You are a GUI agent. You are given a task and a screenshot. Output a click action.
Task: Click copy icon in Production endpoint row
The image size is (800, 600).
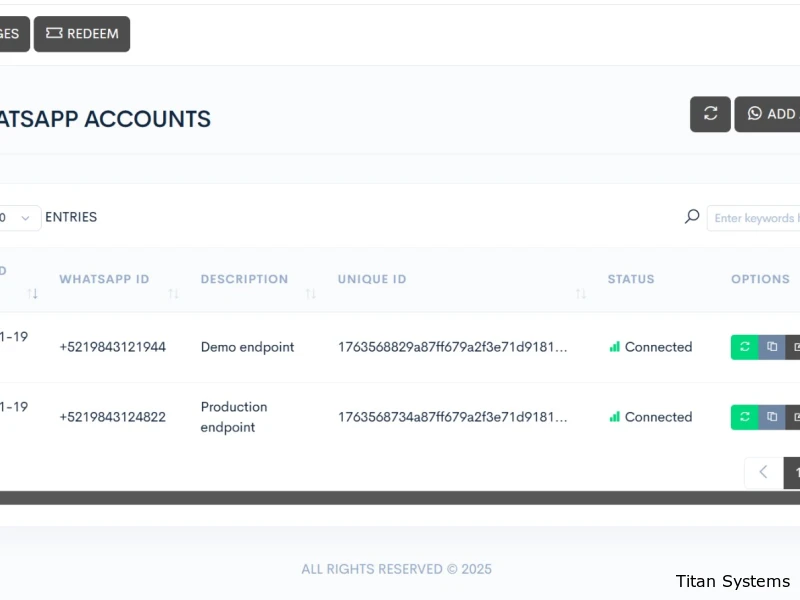pos(771,417)
